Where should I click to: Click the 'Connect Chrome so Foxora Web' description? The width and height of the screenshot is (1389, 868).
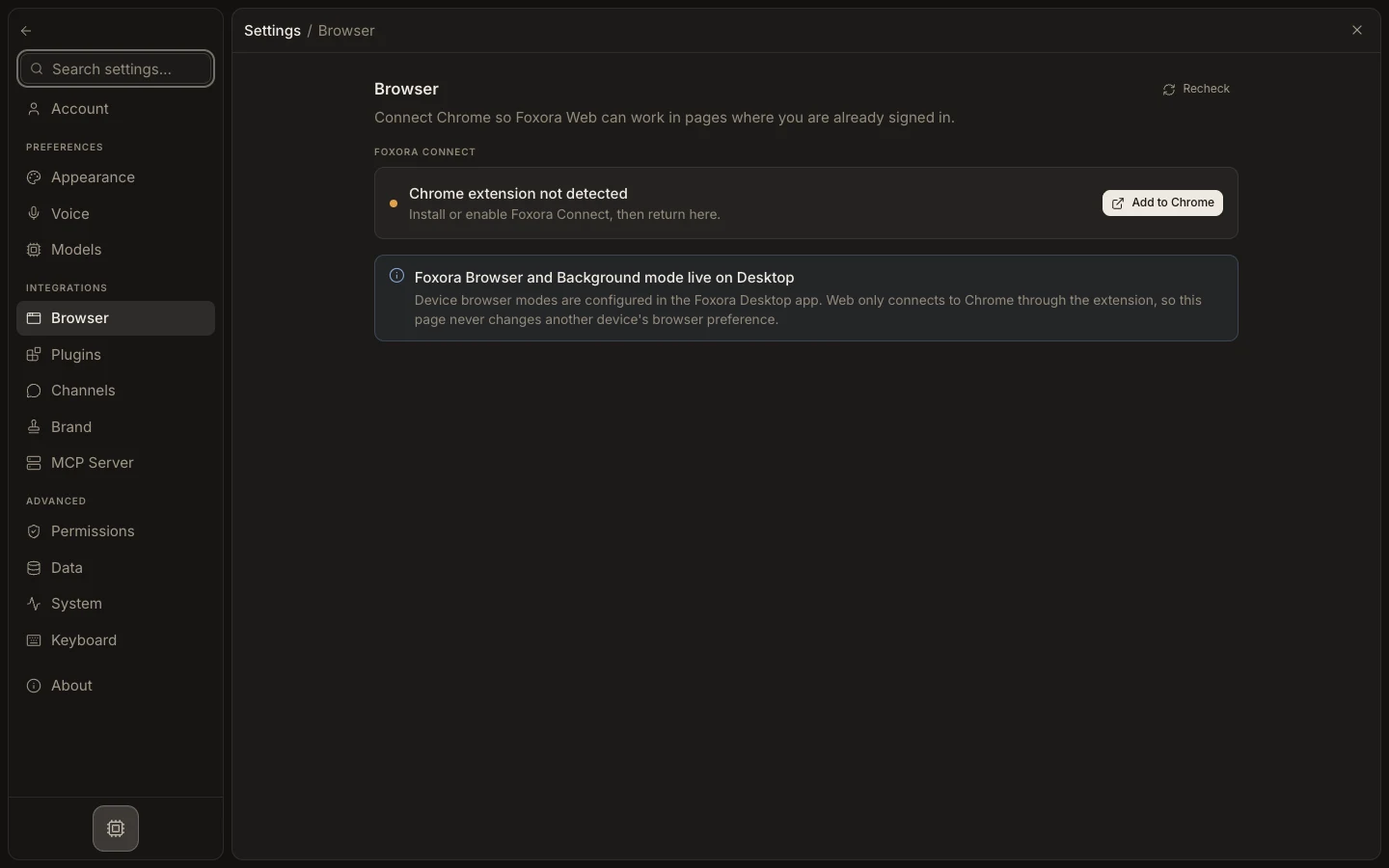click(x=665, y=118)
